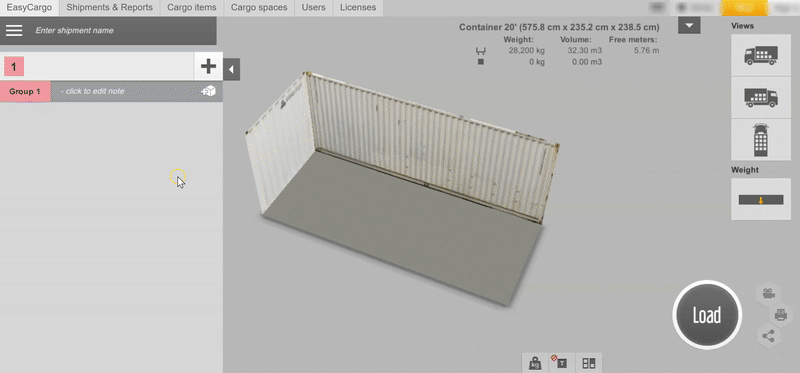800x373 pixels.
Task: Open the container type dropdown arrow
Action: tap(689, 26)
